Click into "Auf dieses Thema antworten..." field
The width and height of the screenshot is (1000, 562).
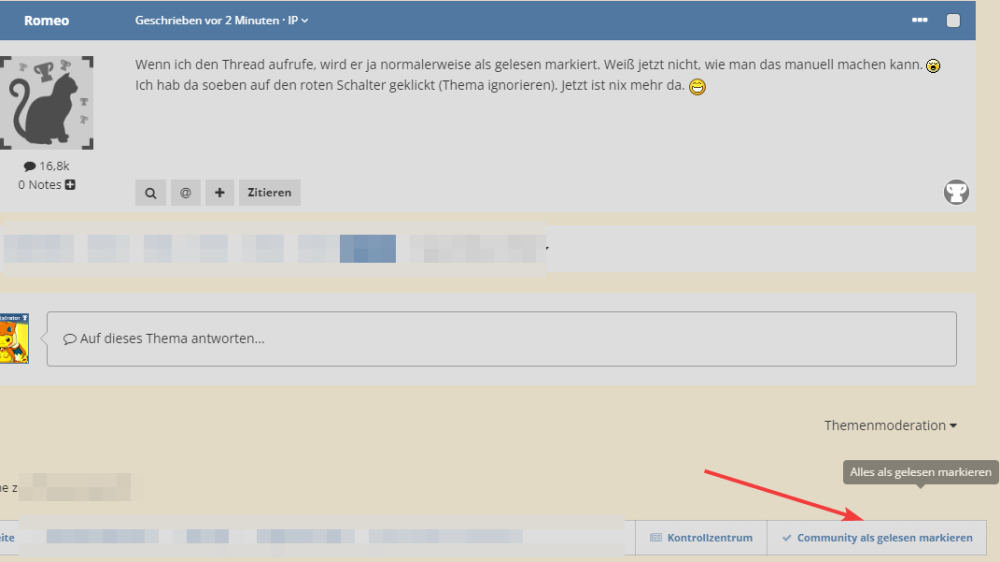tap(500, 339)
